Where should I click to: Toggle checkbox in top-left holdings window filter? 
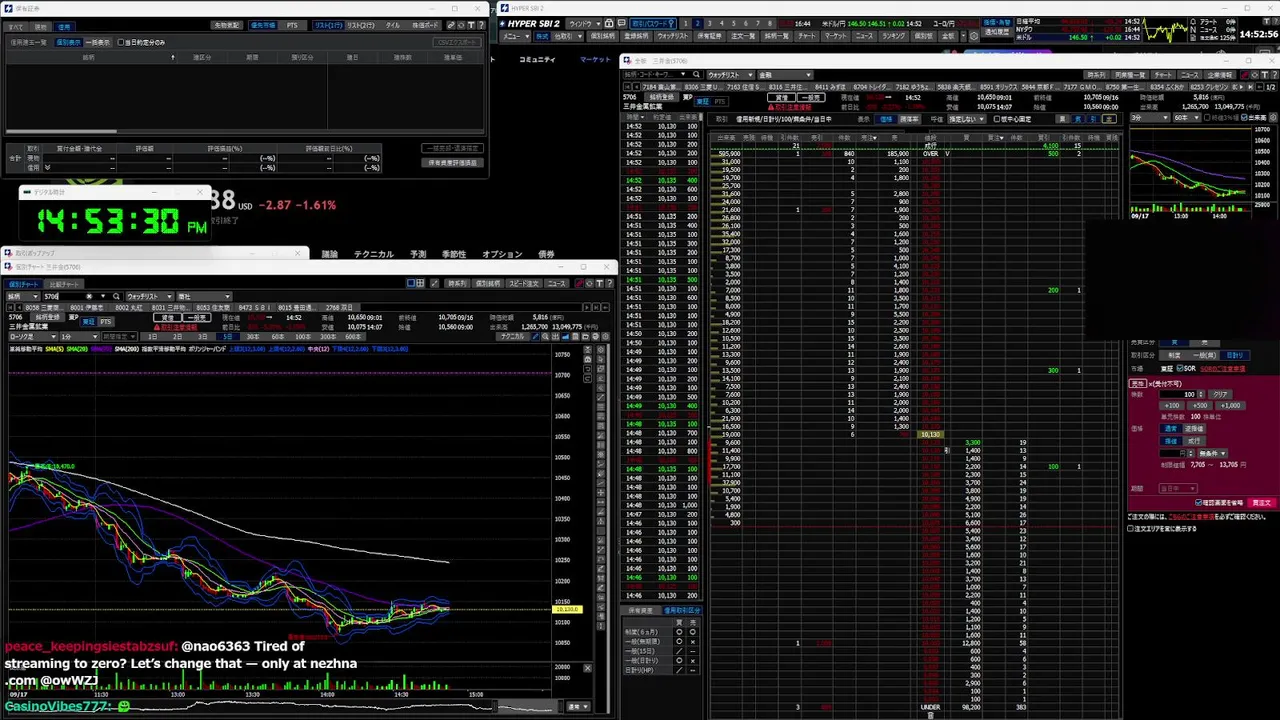[x=121, y=42]
